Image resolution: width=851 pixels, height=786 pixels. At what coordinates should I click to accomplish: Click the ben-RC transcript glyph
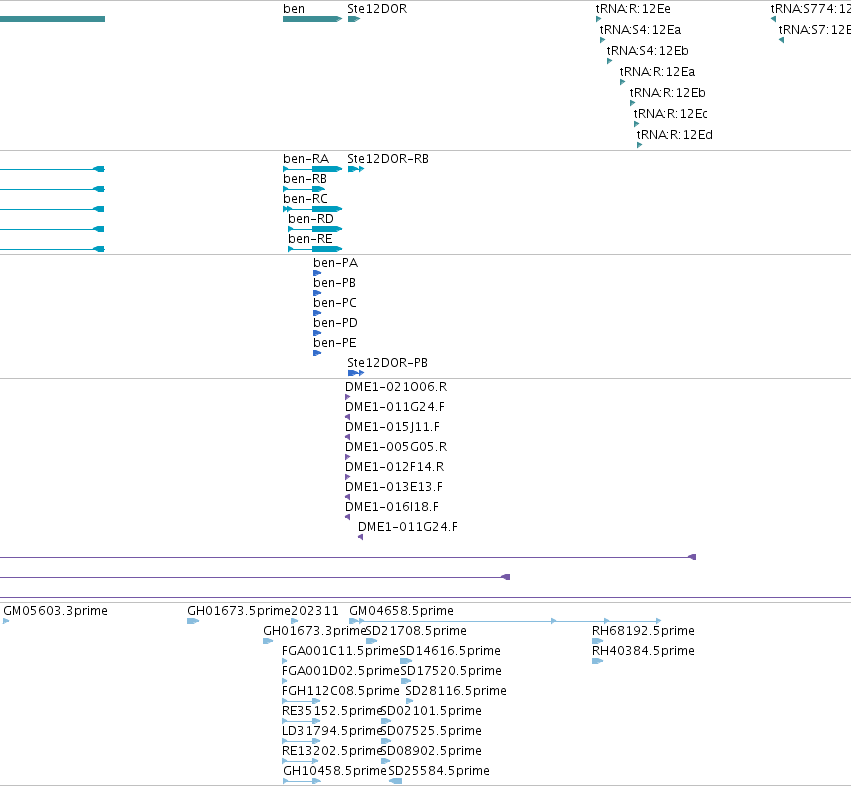point(313,209)
